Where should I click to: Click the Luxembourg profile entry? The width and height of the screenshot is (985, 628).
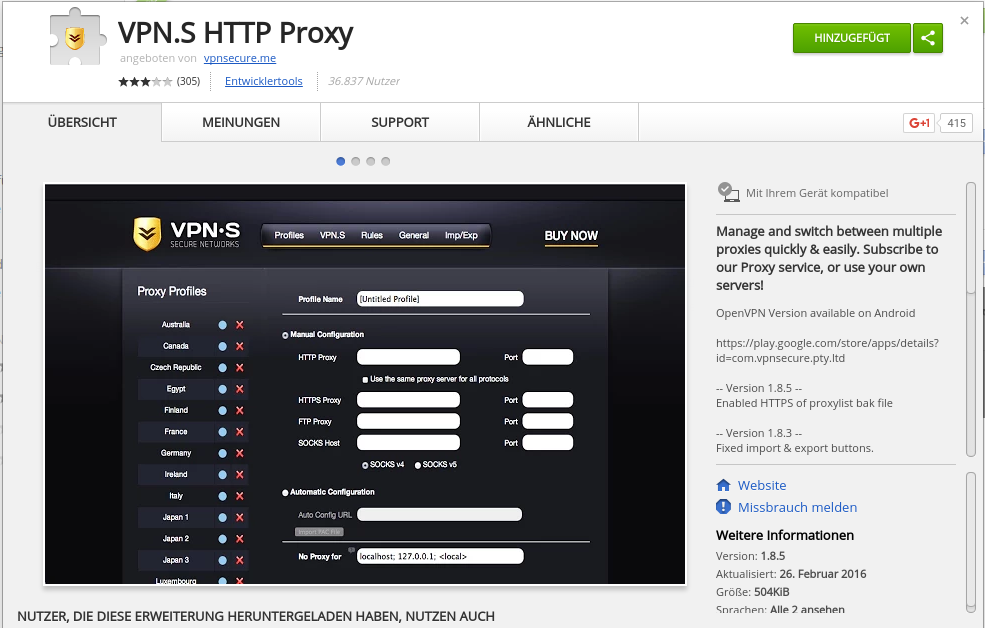coord(176,581)
